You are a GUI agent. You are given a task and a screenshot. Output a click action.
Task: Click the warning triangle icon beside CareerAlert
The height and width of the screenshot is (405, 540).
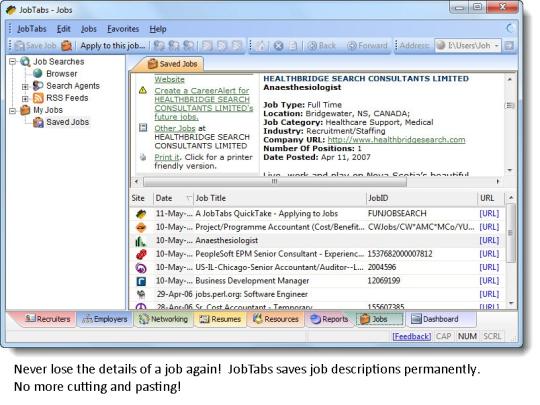click(143, 91)
